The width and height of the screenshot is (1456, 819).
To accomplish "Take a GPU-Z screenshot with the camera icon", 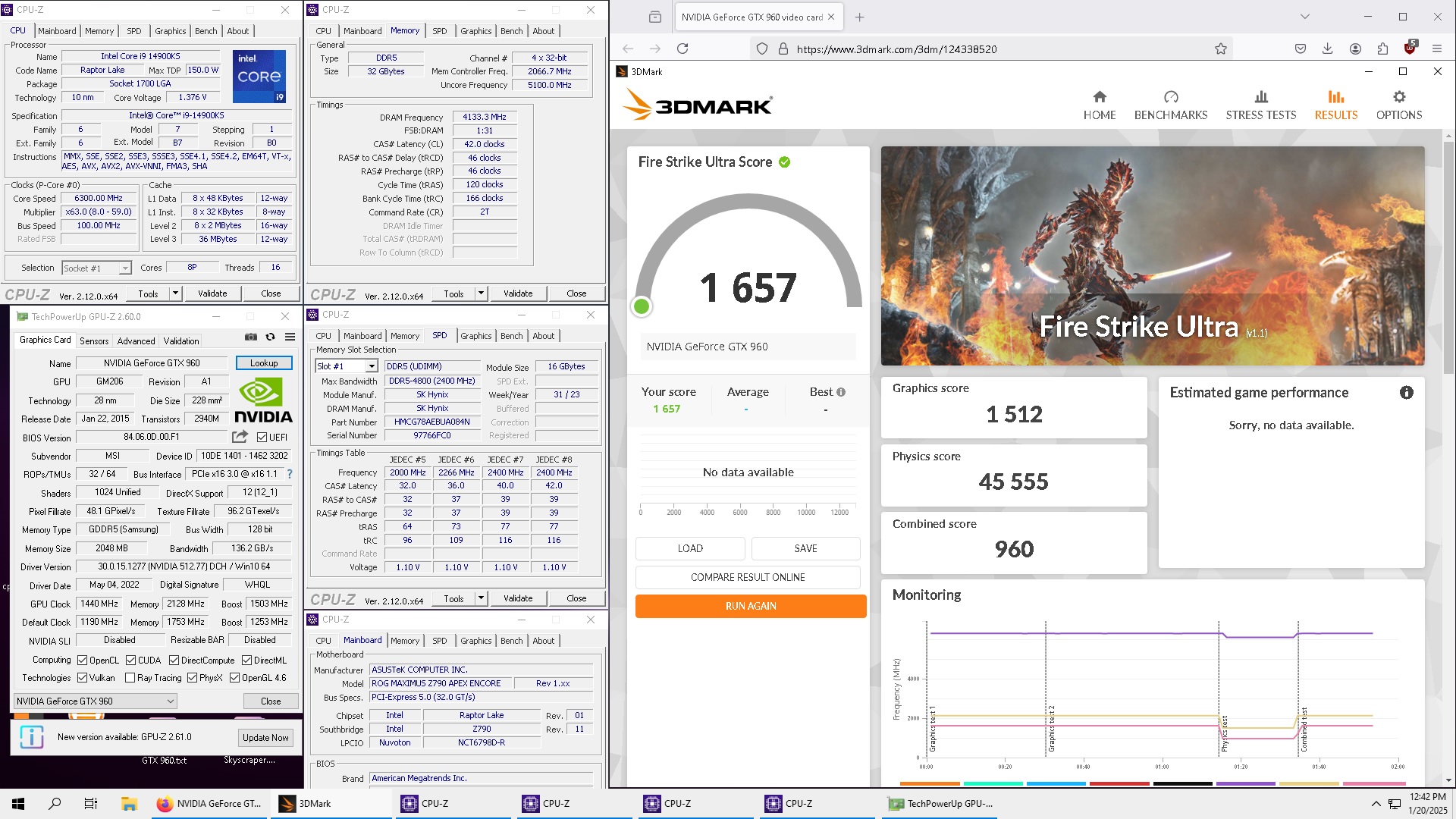I will pyautogui.click(x=251, y=337).
